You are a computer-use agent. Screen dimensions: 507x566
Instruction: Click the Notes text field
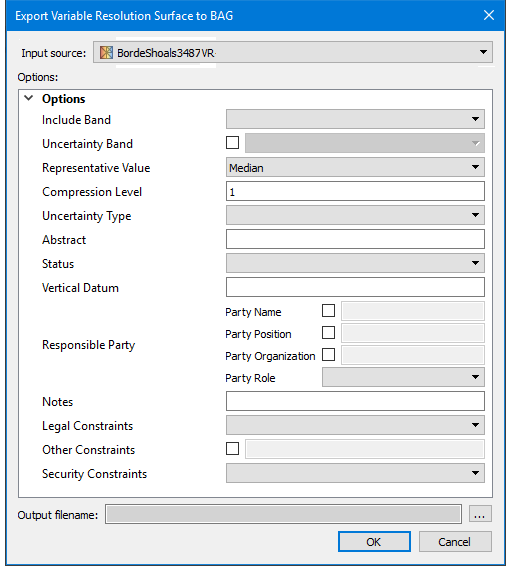tap(355, 401)
